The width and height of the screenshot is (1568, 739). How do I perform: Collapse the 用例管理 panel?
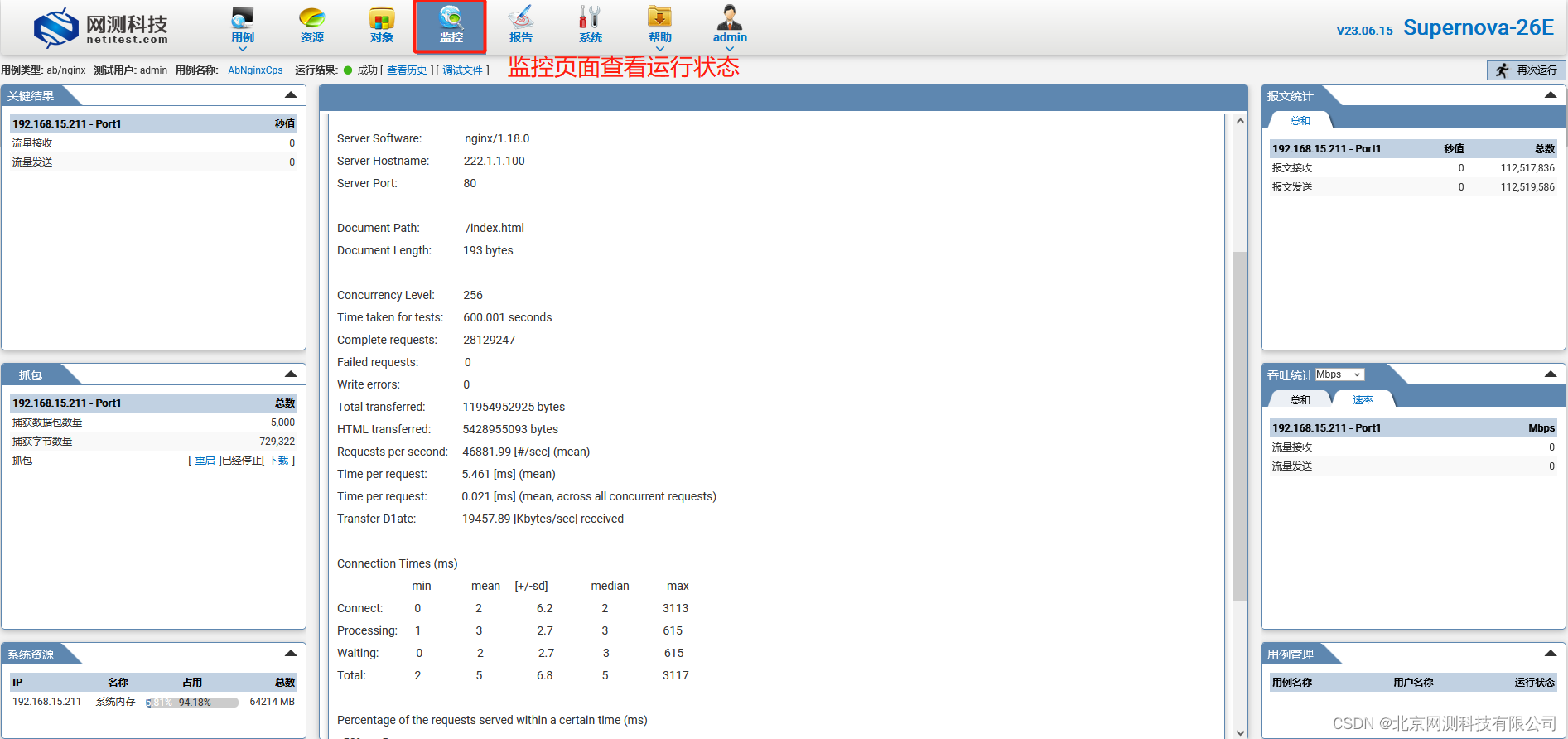click(x=1551, y=654)
